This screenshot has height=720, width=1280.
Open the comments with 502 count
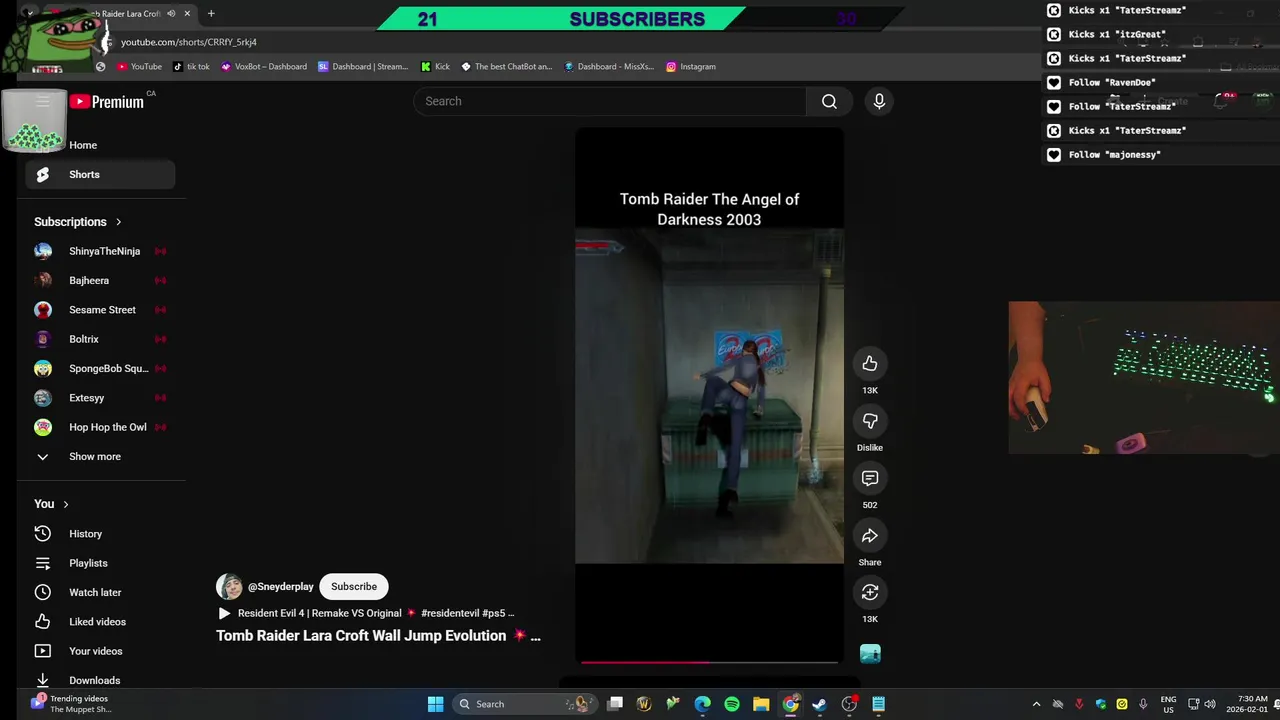pos(870,478)
